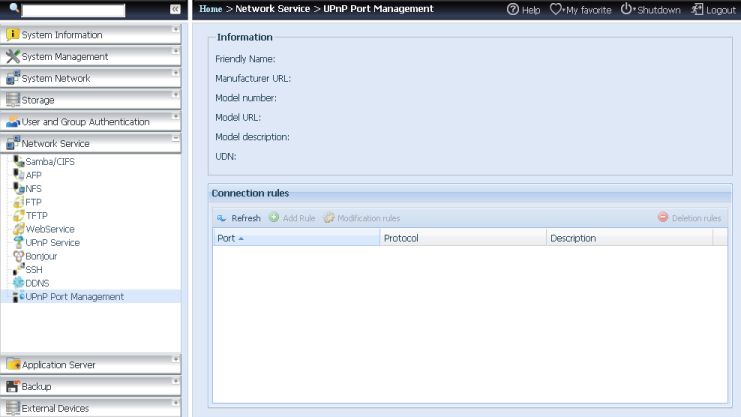Open the AFP tree item
741x417 pixels.
click(x=34, y=175)
